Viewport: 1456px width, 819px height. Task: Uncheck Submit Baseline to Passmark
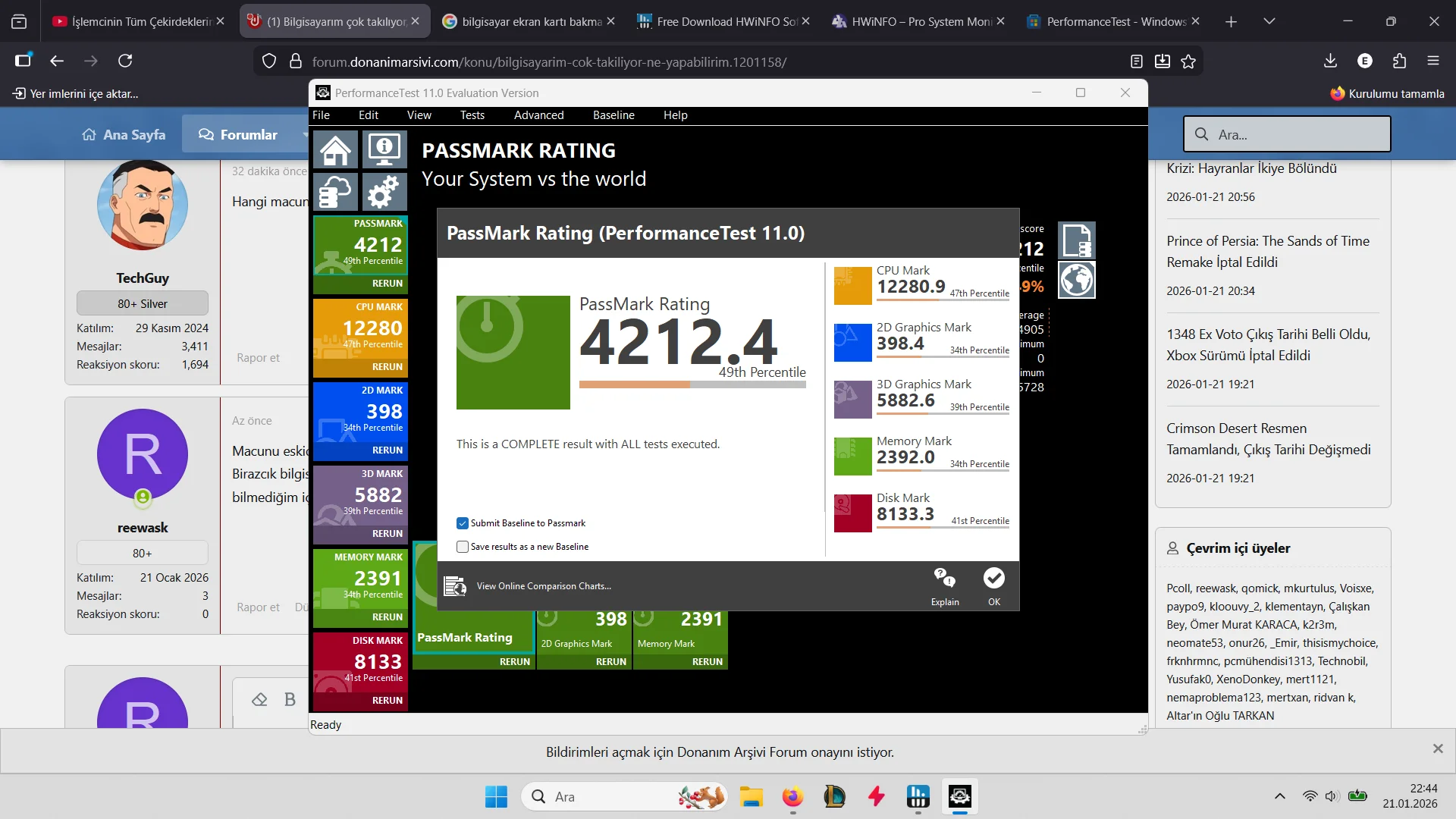[x=463, y=523]
